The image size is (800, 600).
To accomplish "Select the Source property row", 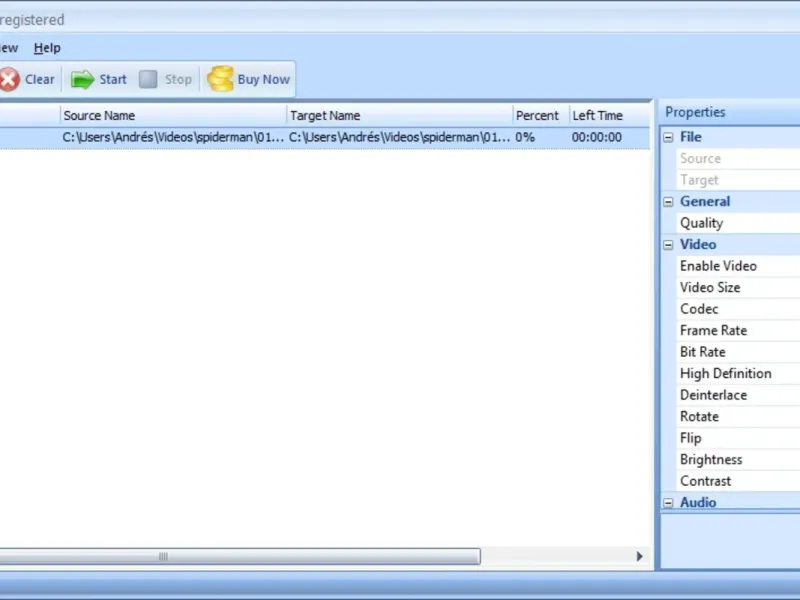I will (x=739, y=159).
